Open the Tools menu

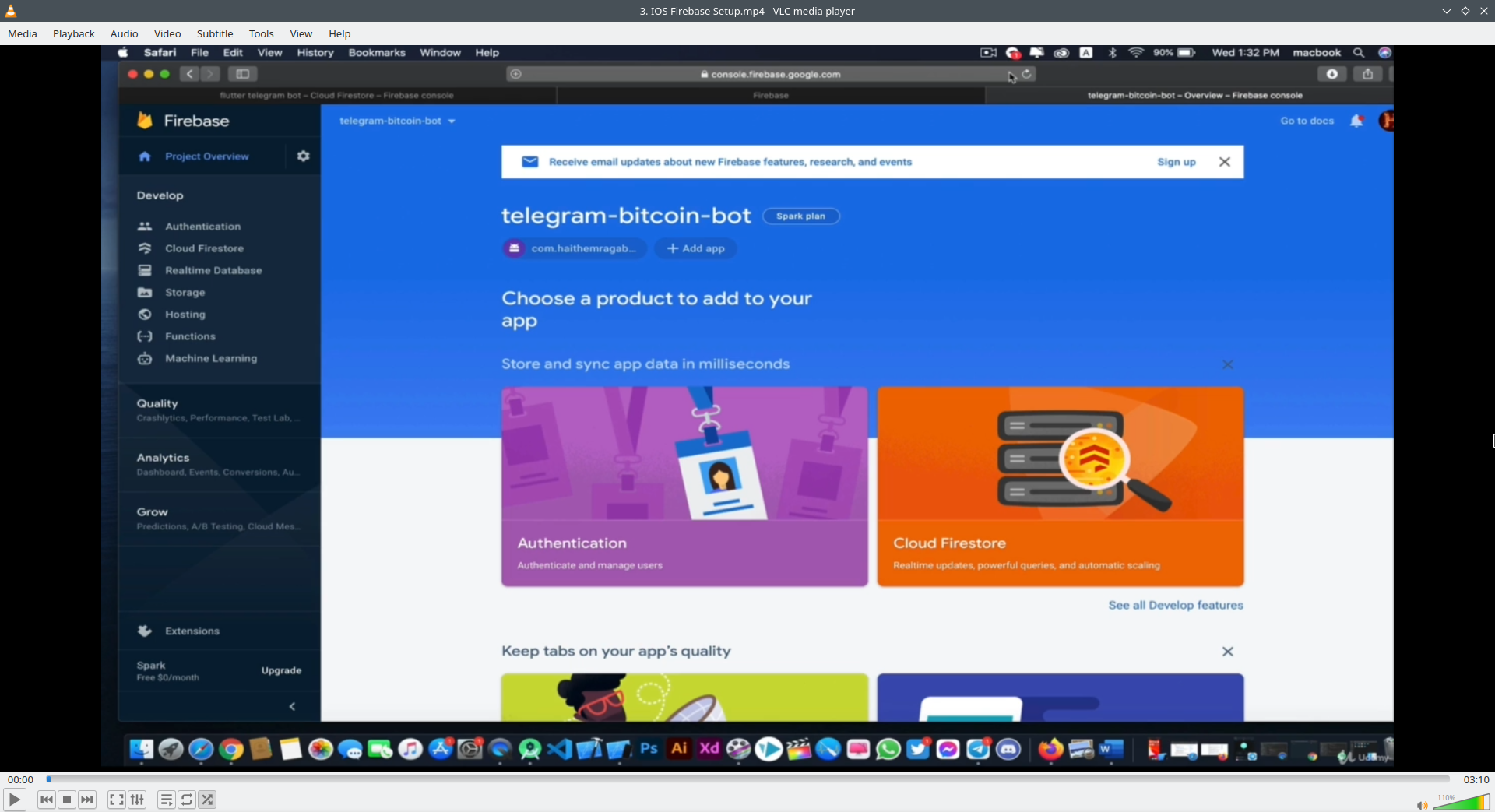coord(262,33)
